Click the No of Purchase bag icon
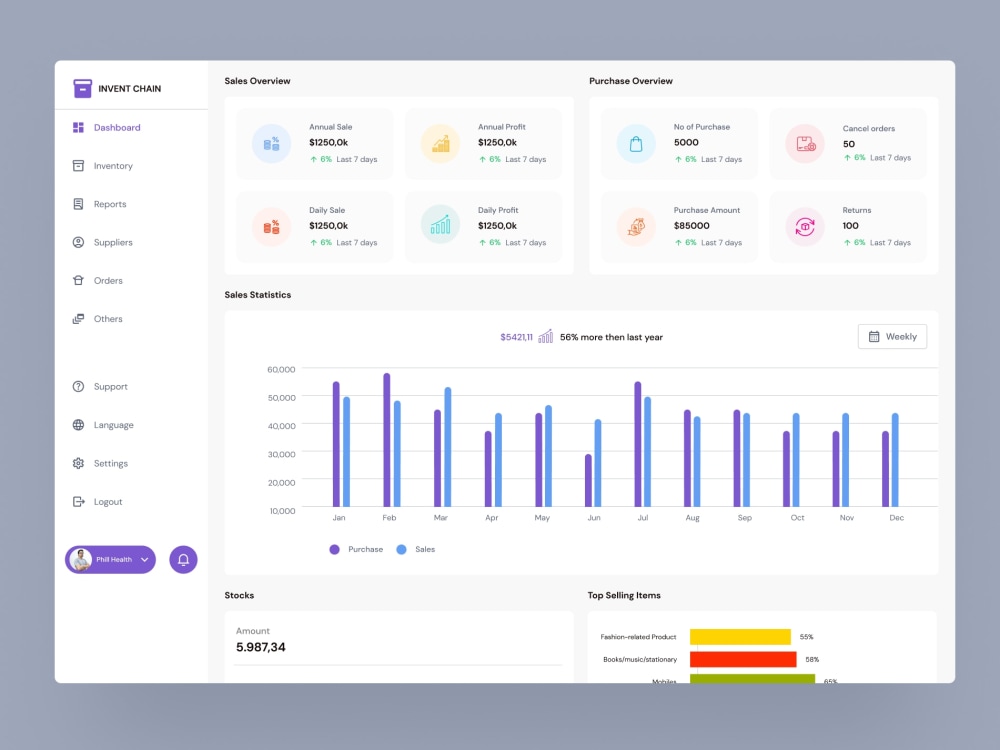The width and height of the screenshot is (1000, 750). tap(636, 143)
